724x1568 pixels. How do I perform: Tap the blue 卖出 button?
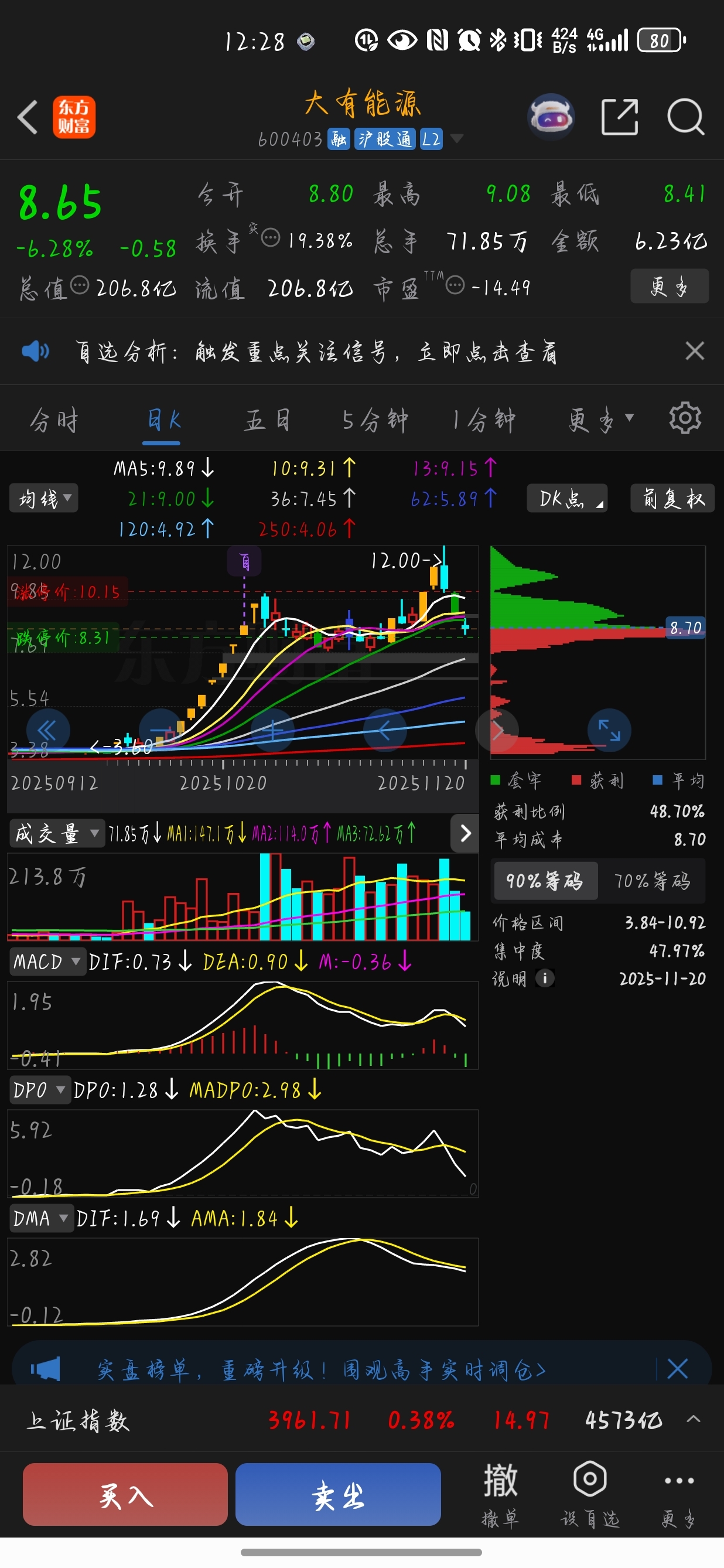(x=338, y=1494)
